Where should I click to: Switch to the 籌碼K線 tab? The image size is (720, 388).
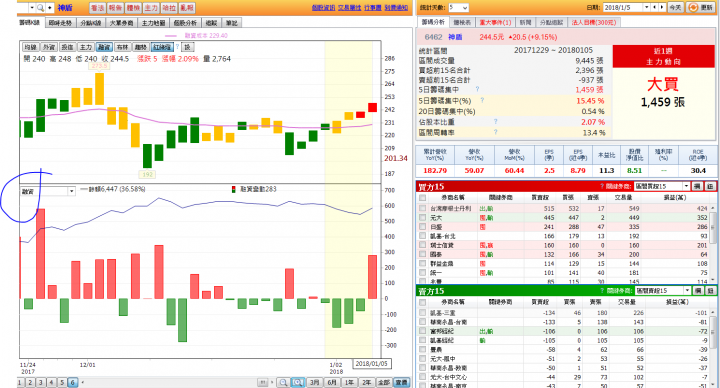(x=30, y=22)
